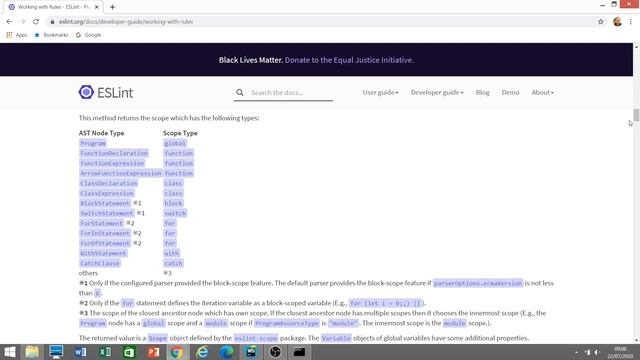
Task: Click the ArrowFunctionExpression code label
Action: click(121, 173)
